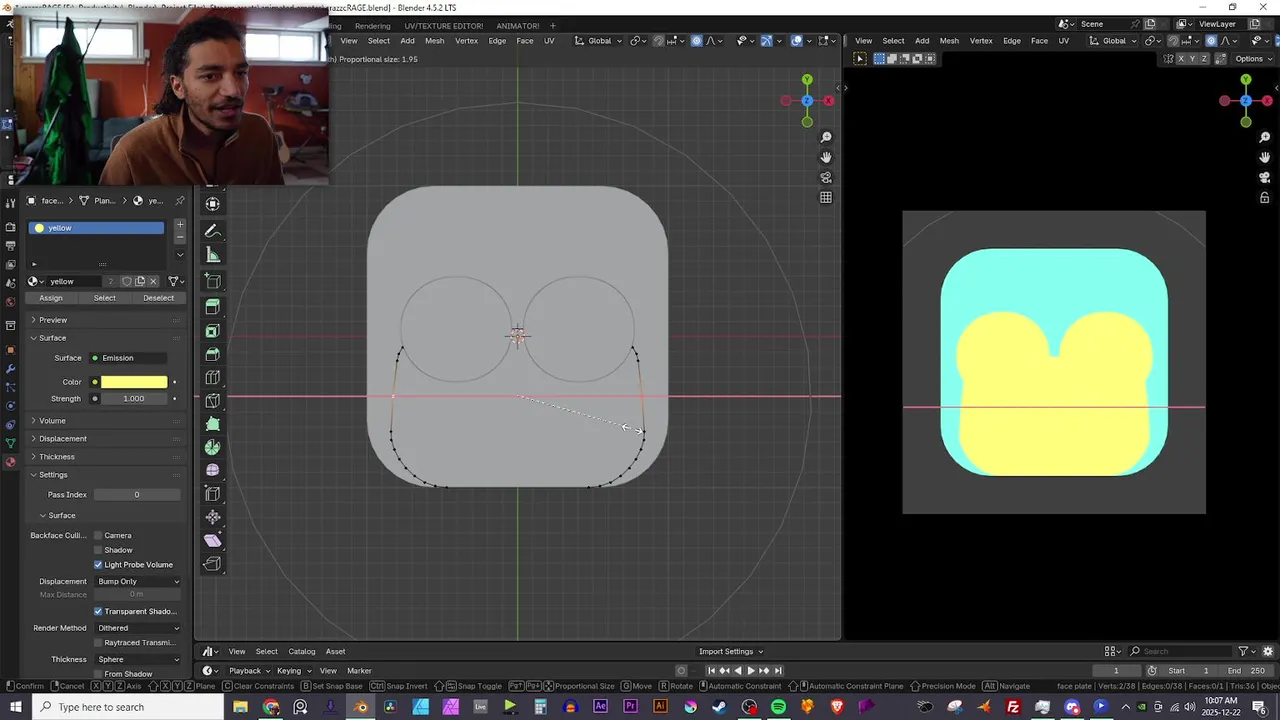Activate the Smooth tool
This screenshot has width=1280, height=720.
tap(213, 470)
